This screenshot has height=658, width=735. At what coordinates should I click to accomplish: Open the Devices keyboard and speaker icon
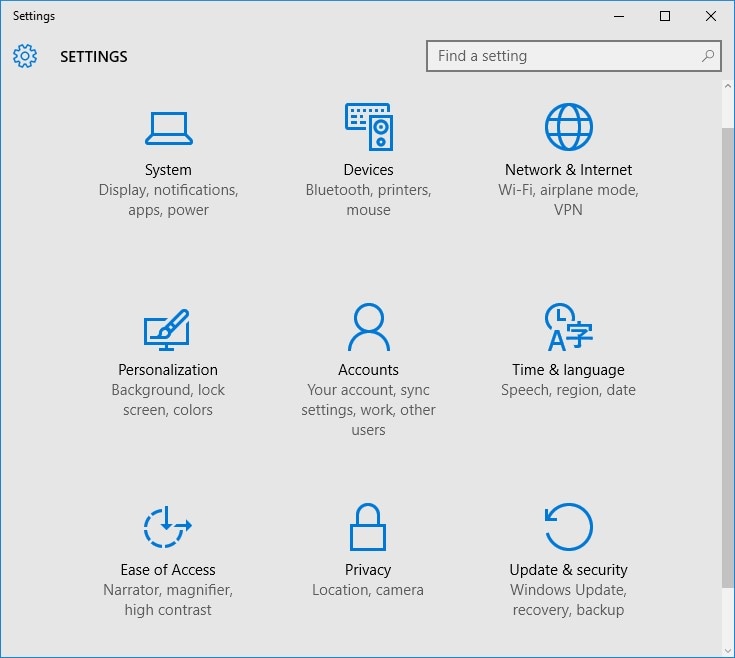(x=369, y=127)
